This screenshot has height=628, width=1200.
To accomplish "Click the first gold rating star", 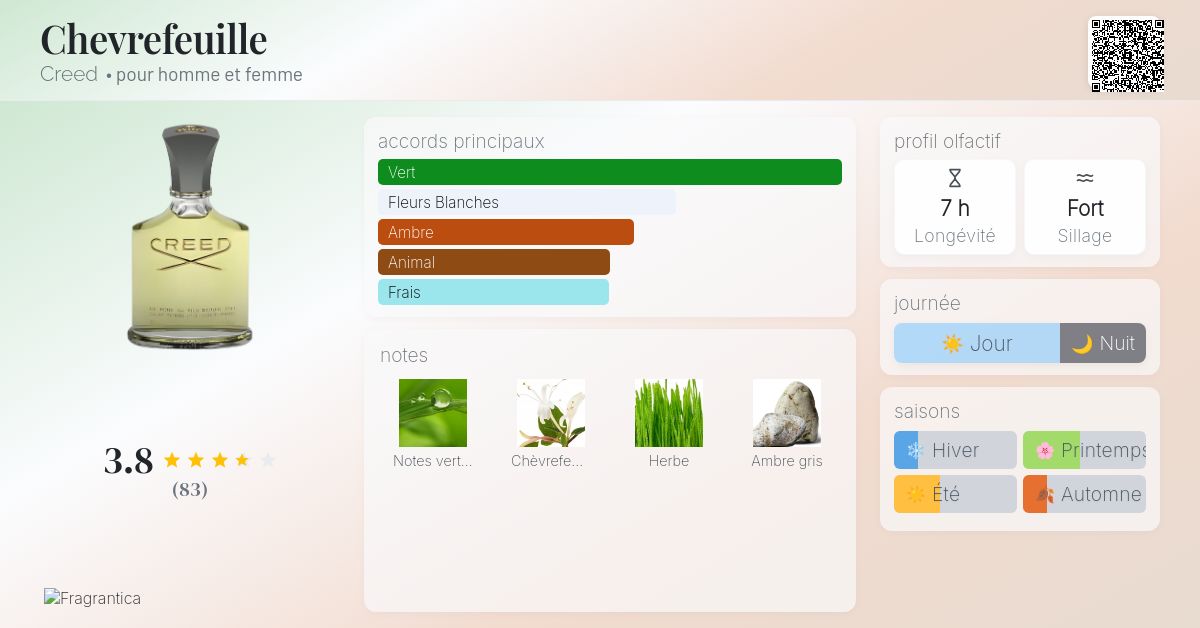I will pyautogui.click(x=172, y=460).
